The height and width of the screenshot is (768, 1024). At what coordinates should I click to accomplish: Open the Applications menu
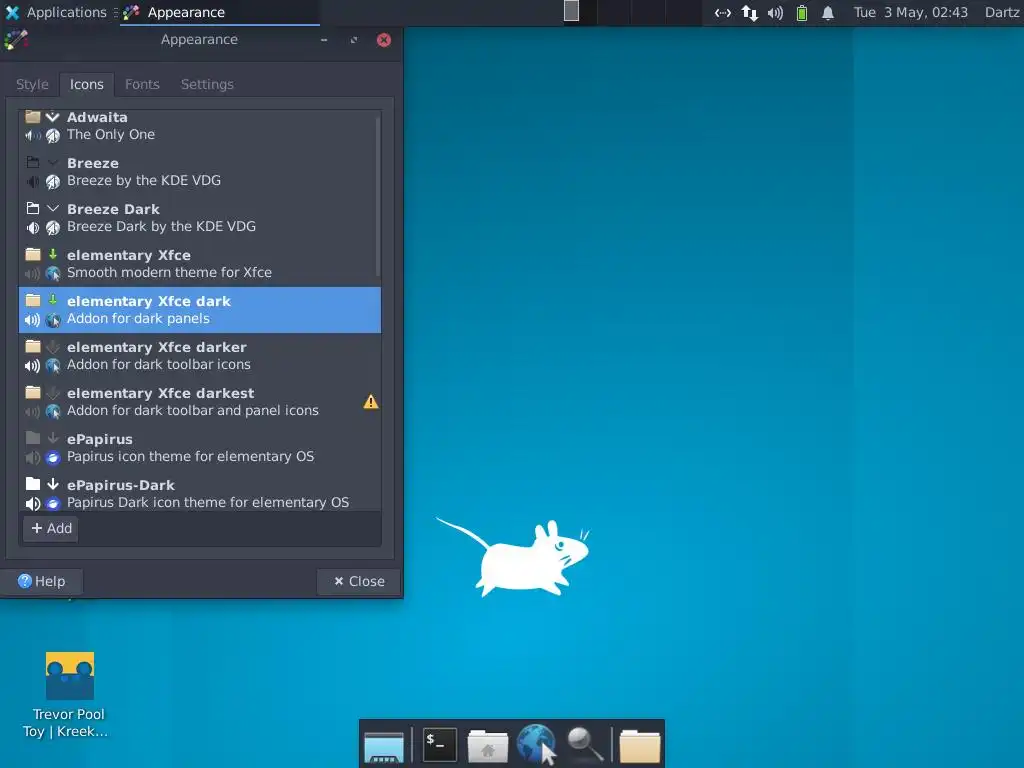pos(56,12)
